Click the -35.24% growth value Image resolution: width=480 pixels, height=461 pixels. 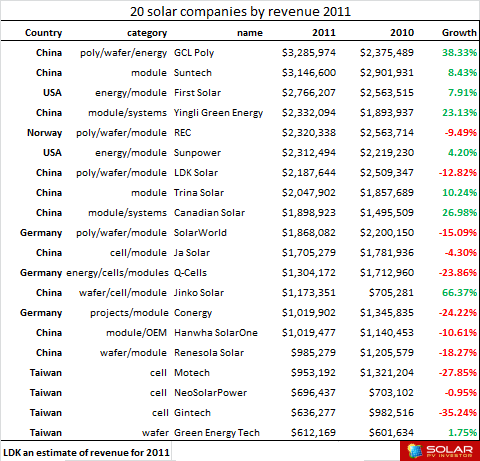point(458,413)
